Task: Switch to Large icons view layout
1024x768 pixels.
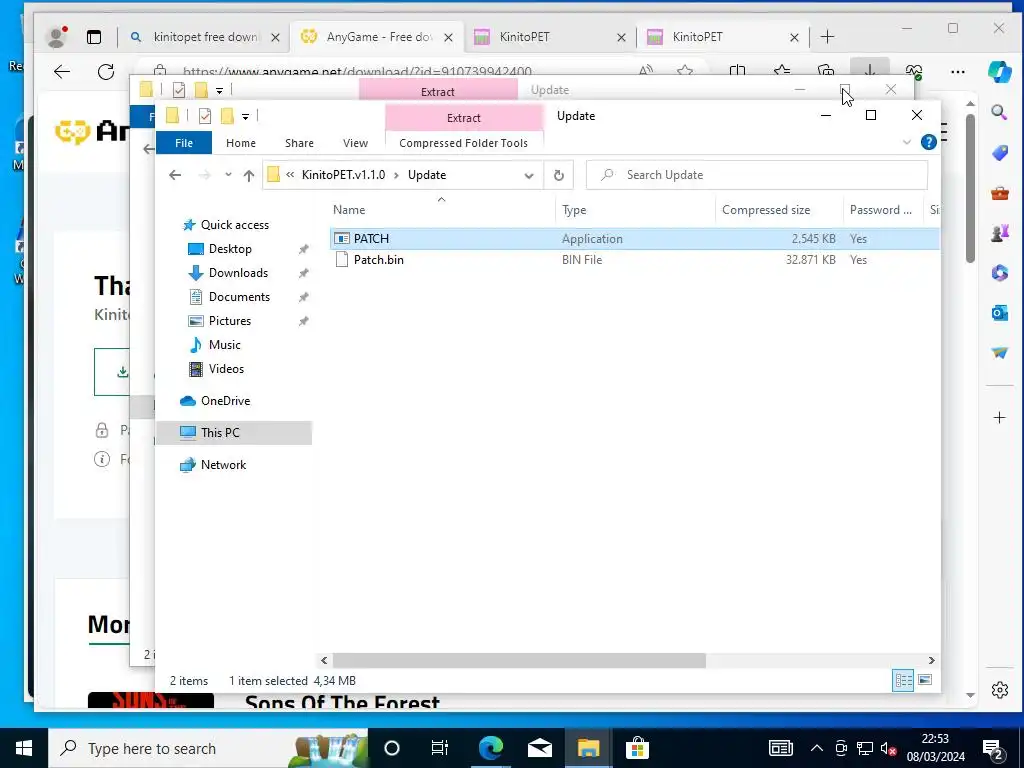Action: 925,680
